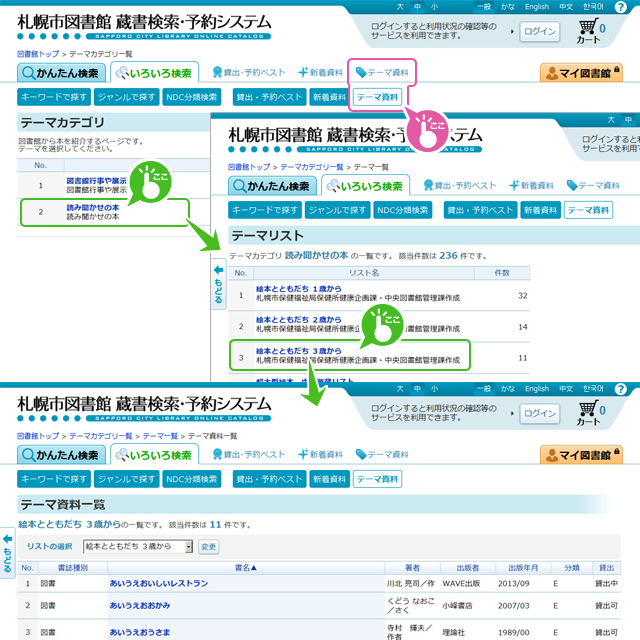Select the いろいろ検索 tab on the テーマリスト page
This screenshot has width=640, height=640.
pyautogui.click(x=365, y=186)
